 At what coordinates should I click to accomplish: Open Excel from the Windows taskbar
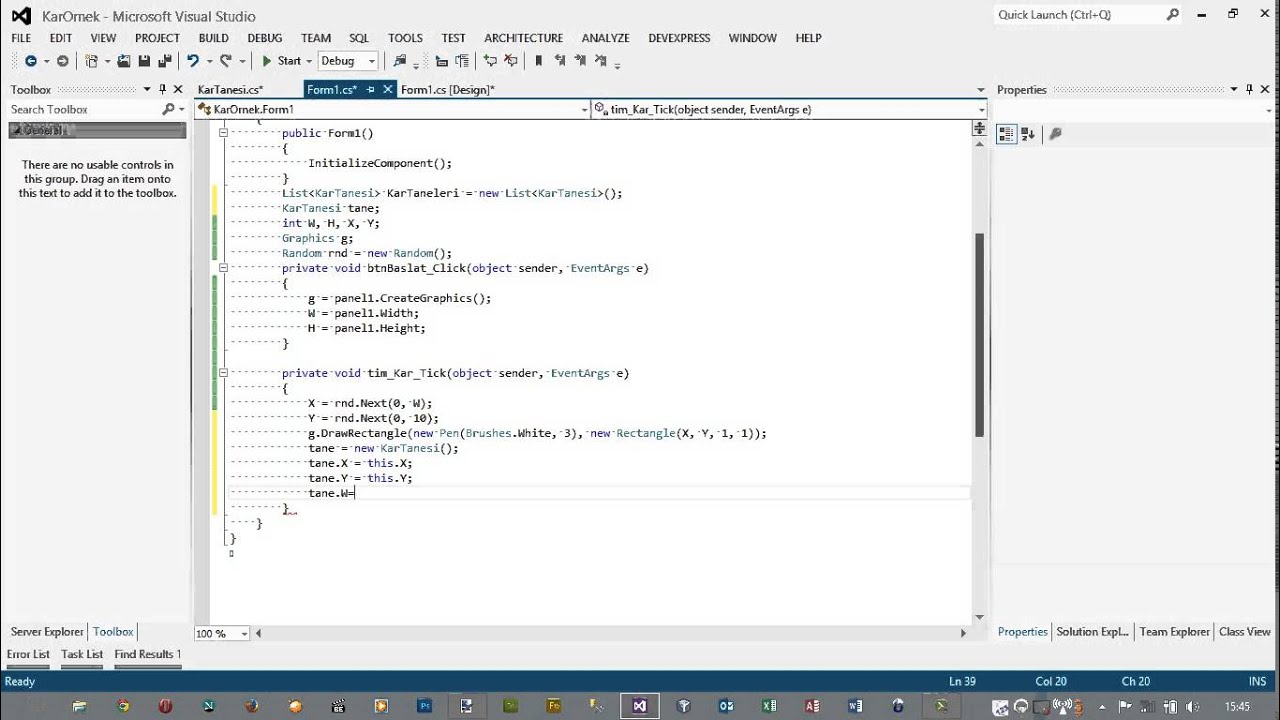pos(769,705)
